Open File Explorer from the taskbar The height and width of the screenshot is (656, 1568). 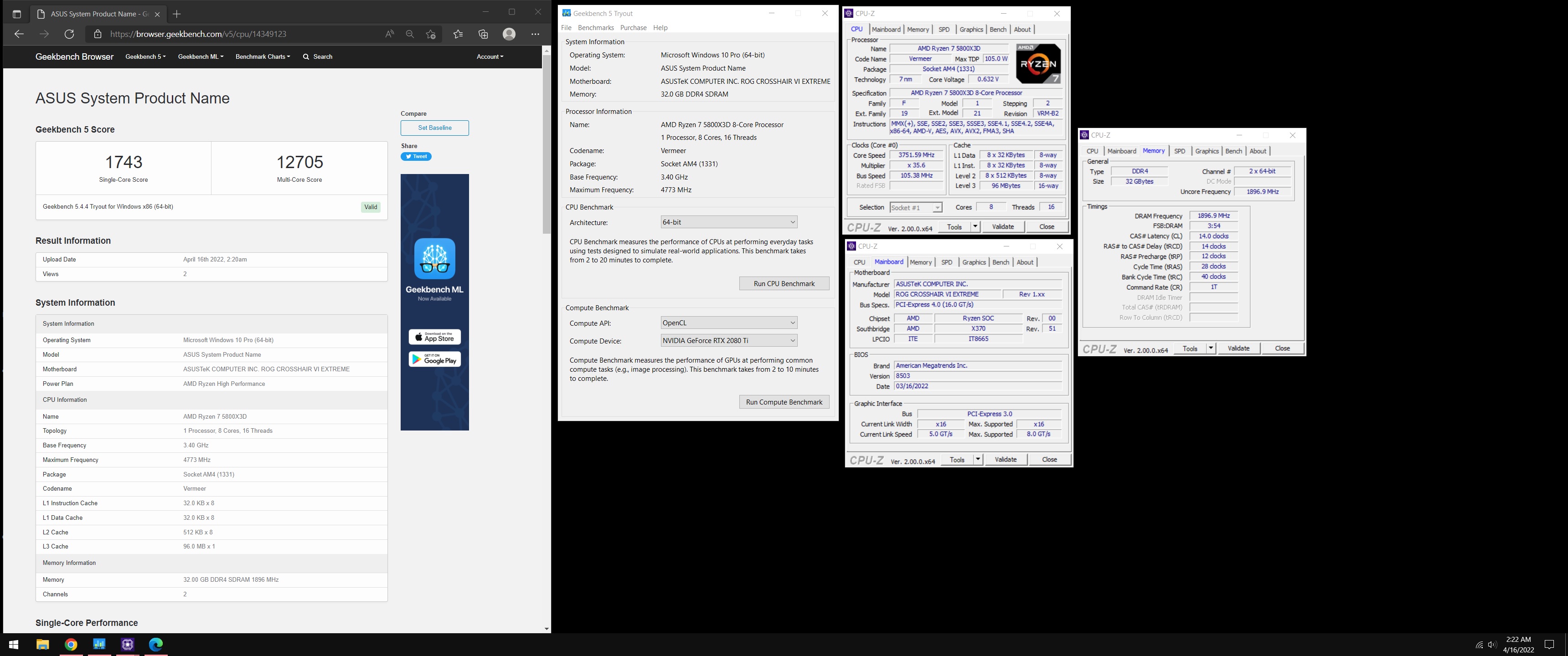click(x=42, y=645)
